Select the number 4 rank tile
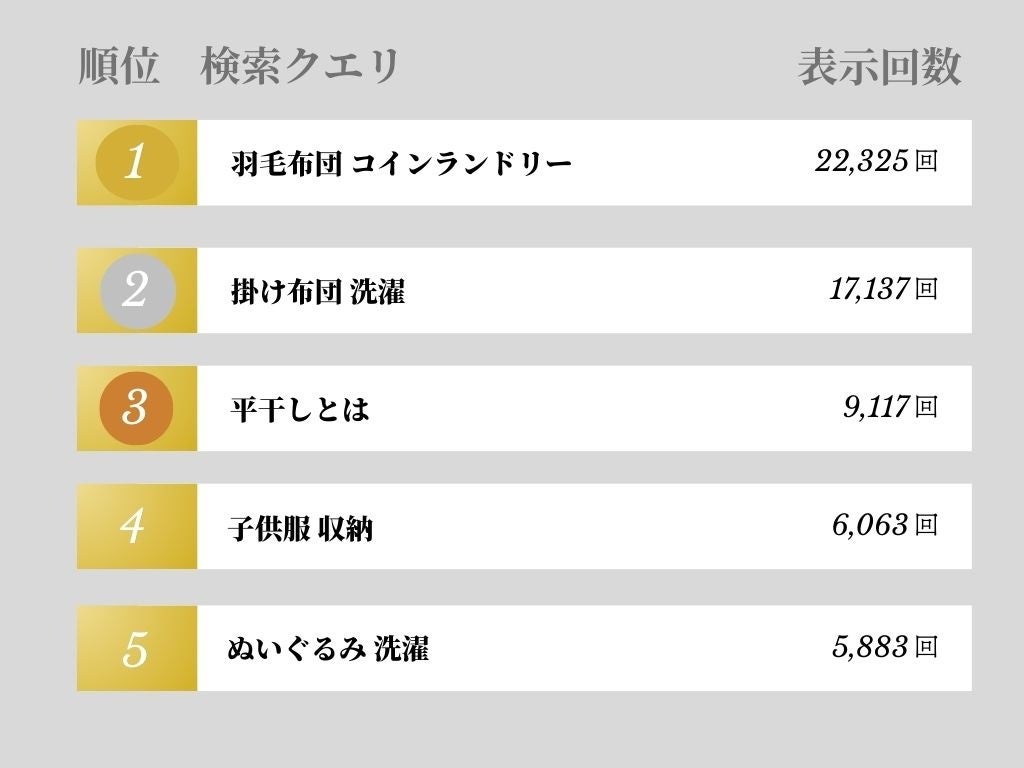 136,526
